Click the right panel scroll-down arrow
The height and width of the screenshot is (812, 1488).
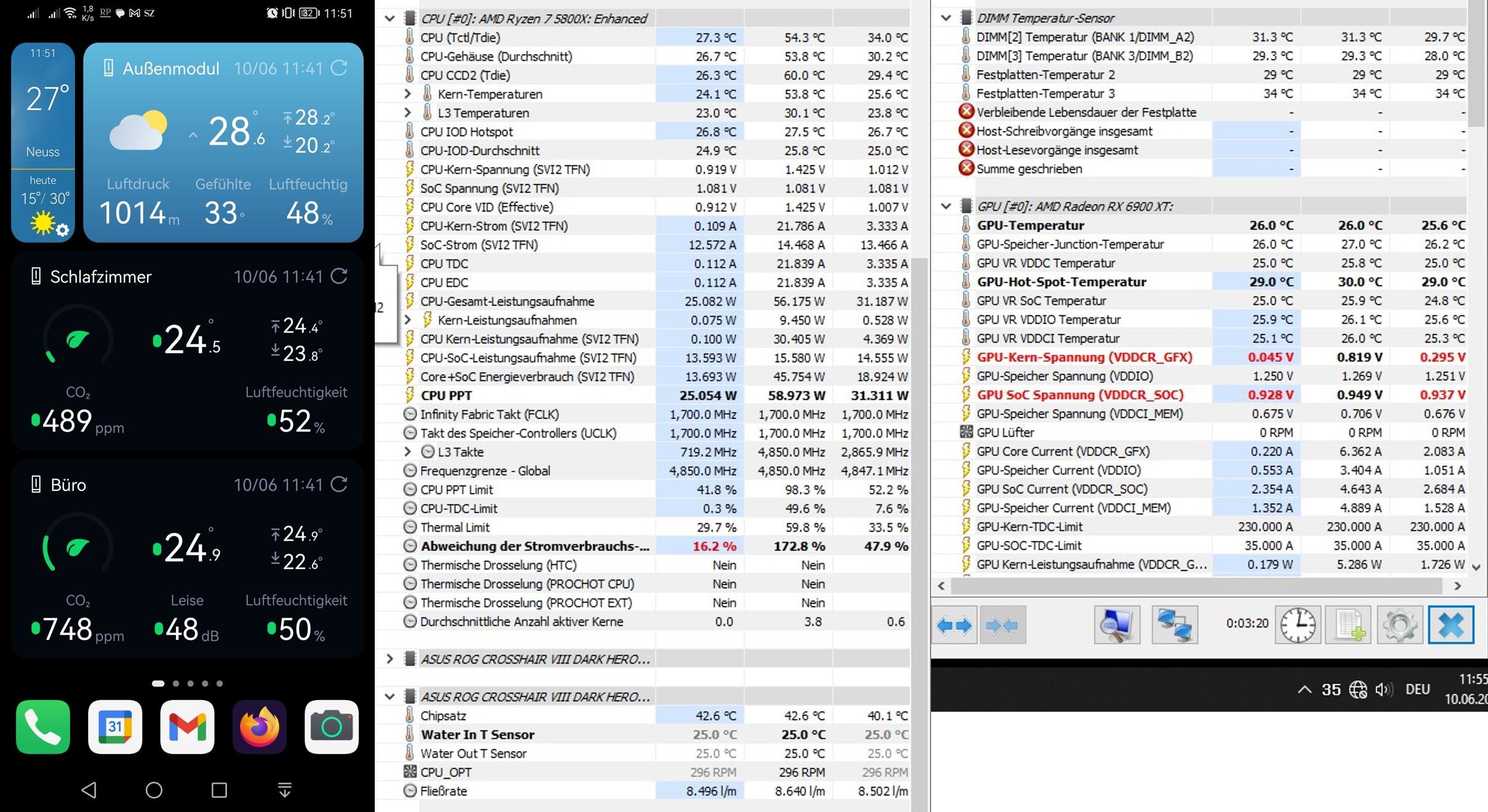coord(1476,567)
